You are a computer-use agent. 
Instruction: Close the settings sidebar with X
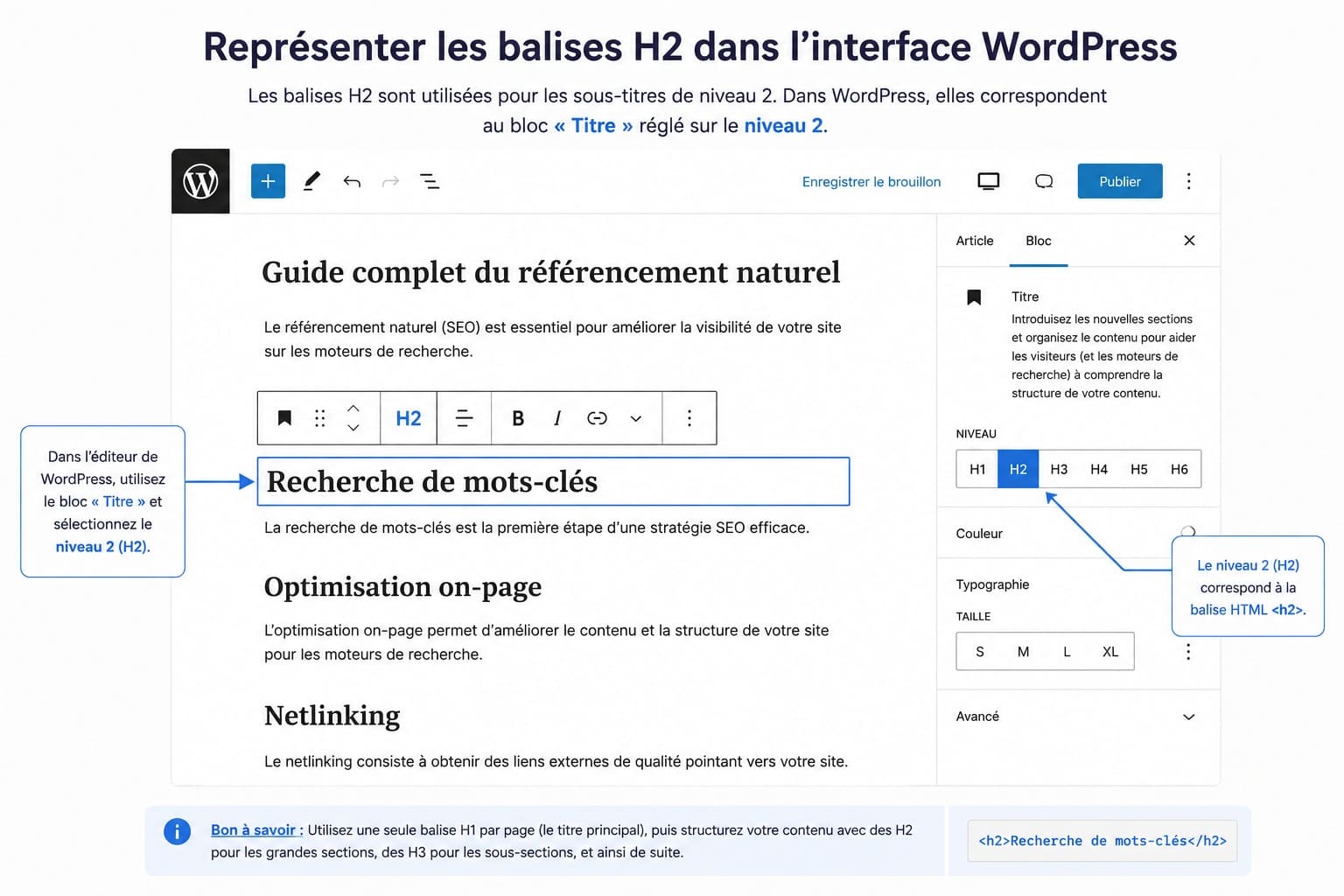[x=1189, y=241]
